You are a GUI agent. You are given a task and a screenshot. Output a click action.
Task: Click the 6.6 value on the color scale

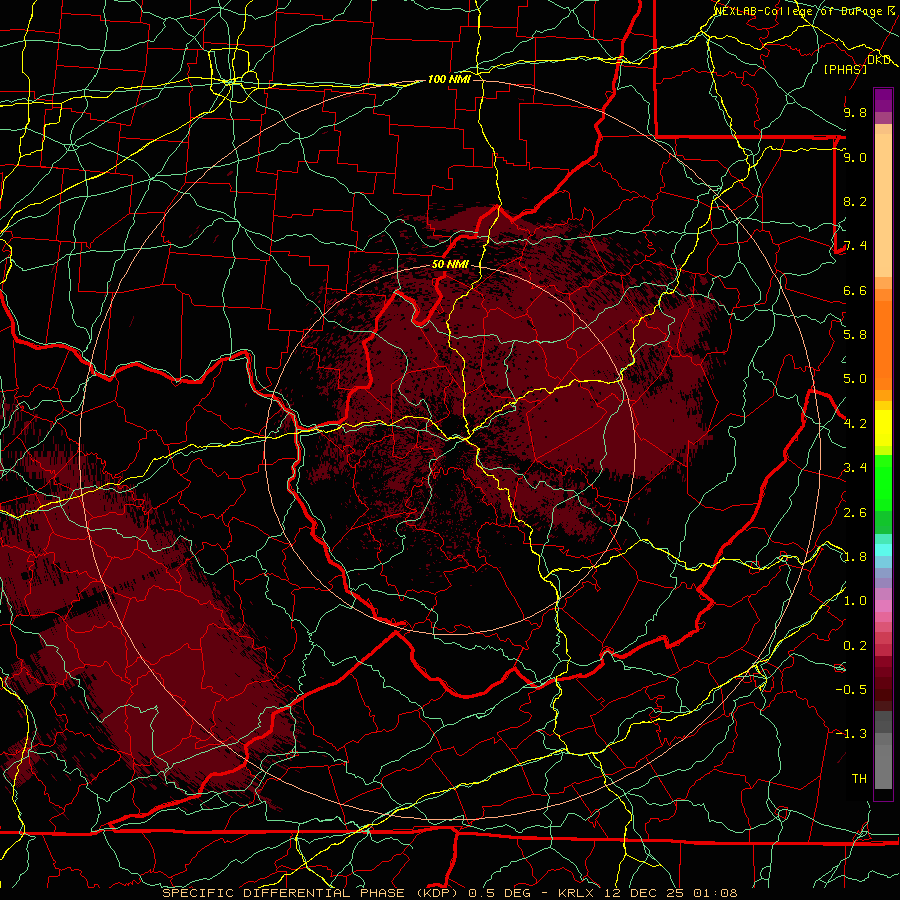(855, 290)
